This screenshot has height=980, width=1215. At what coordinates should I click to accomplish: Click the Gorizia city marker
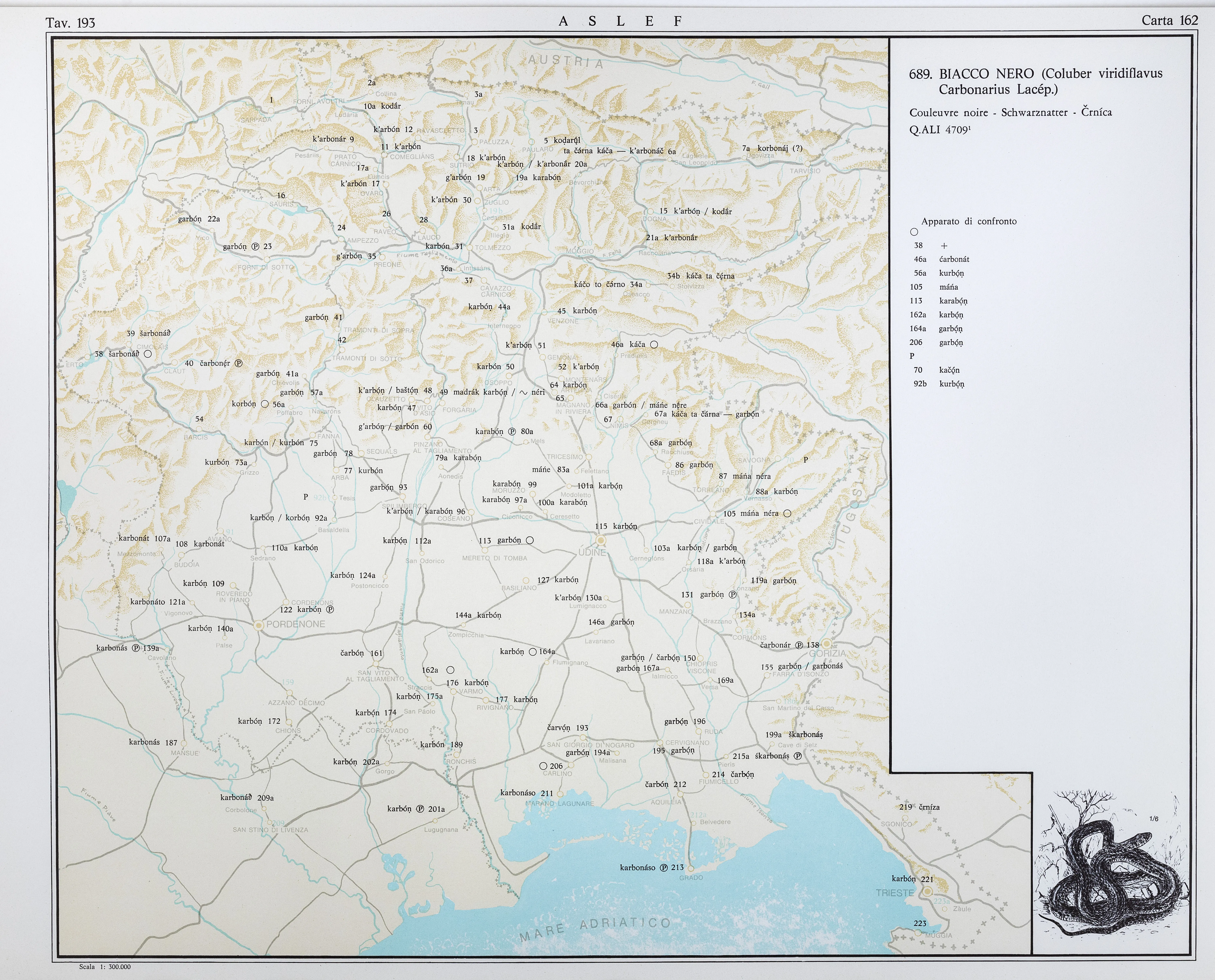point(827,644)
